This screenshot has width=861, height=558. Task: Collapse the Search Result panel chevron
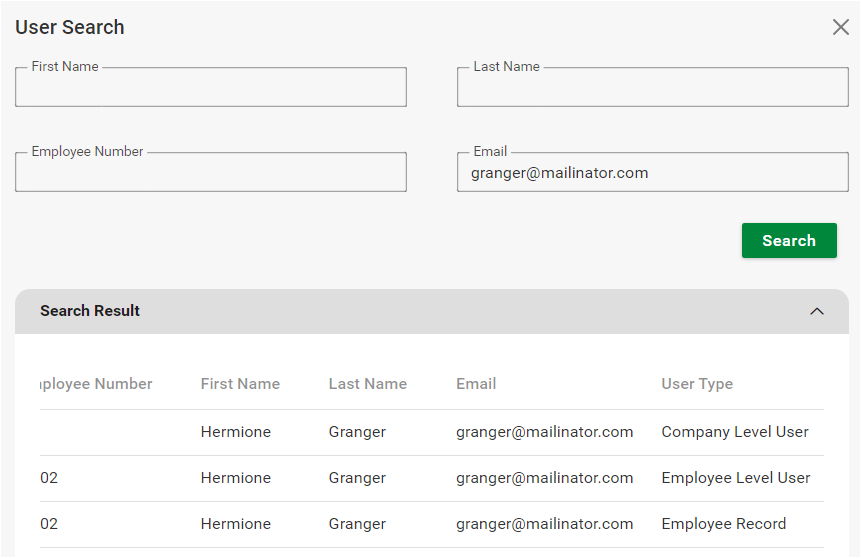click(x=816, y=311)
